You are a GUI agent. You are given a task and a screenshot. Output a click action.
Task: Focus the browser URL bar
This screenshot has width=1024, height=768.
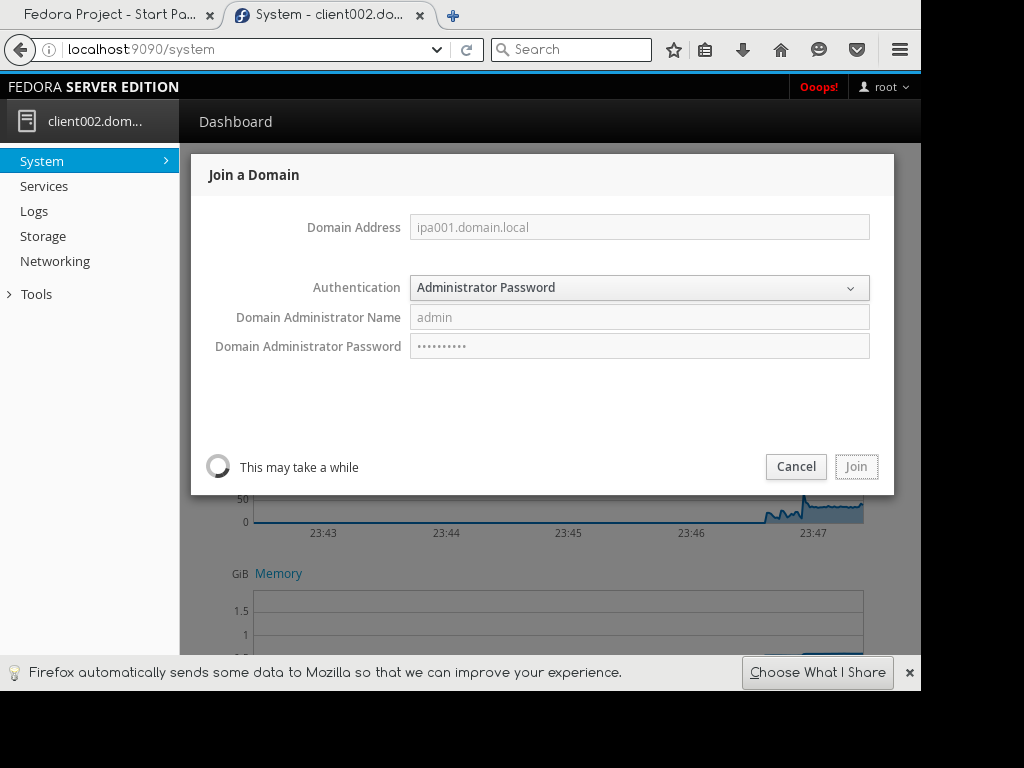click(x=245, y=50)
